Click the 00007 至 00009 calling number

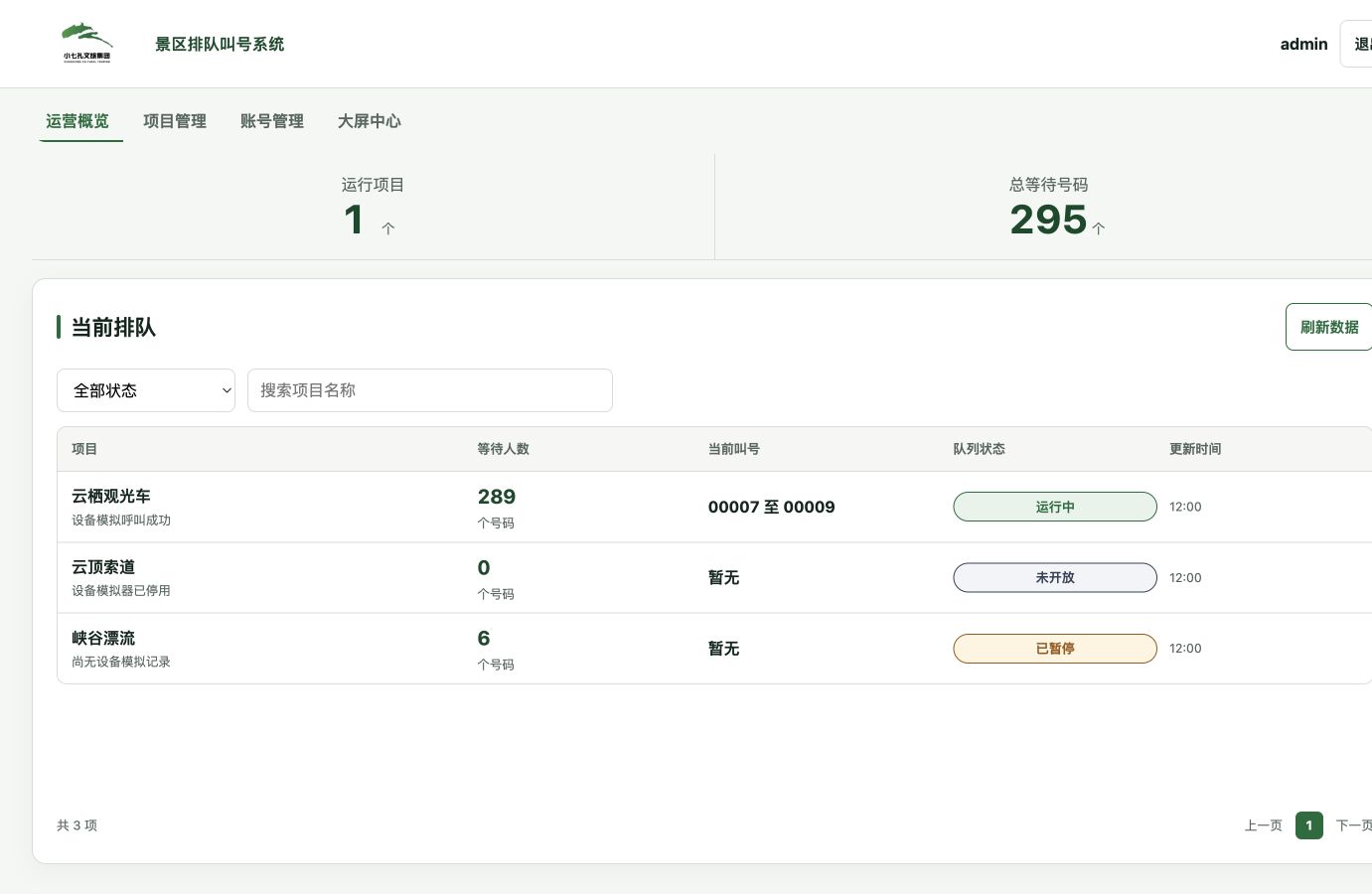tap(772, 507)
